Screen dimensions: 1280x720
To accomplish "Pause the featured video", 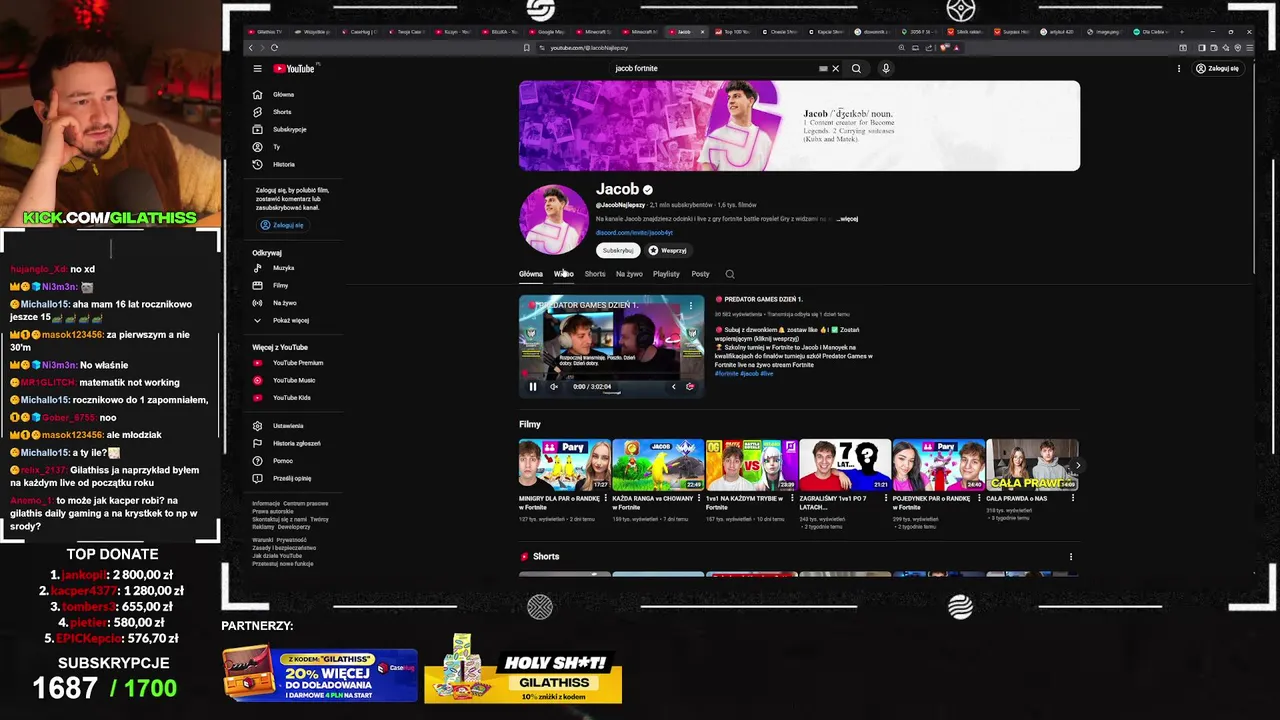I will [532, 387].
